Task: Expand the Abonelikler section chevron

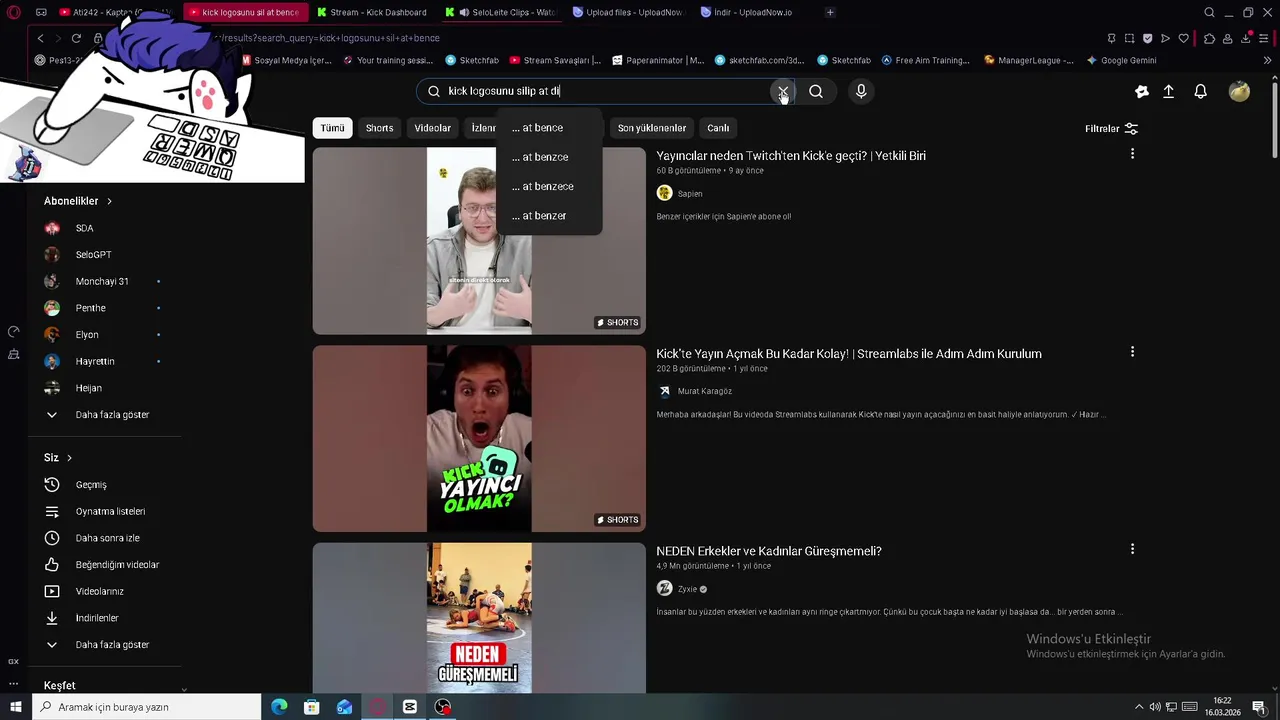Action: (109, 201)
